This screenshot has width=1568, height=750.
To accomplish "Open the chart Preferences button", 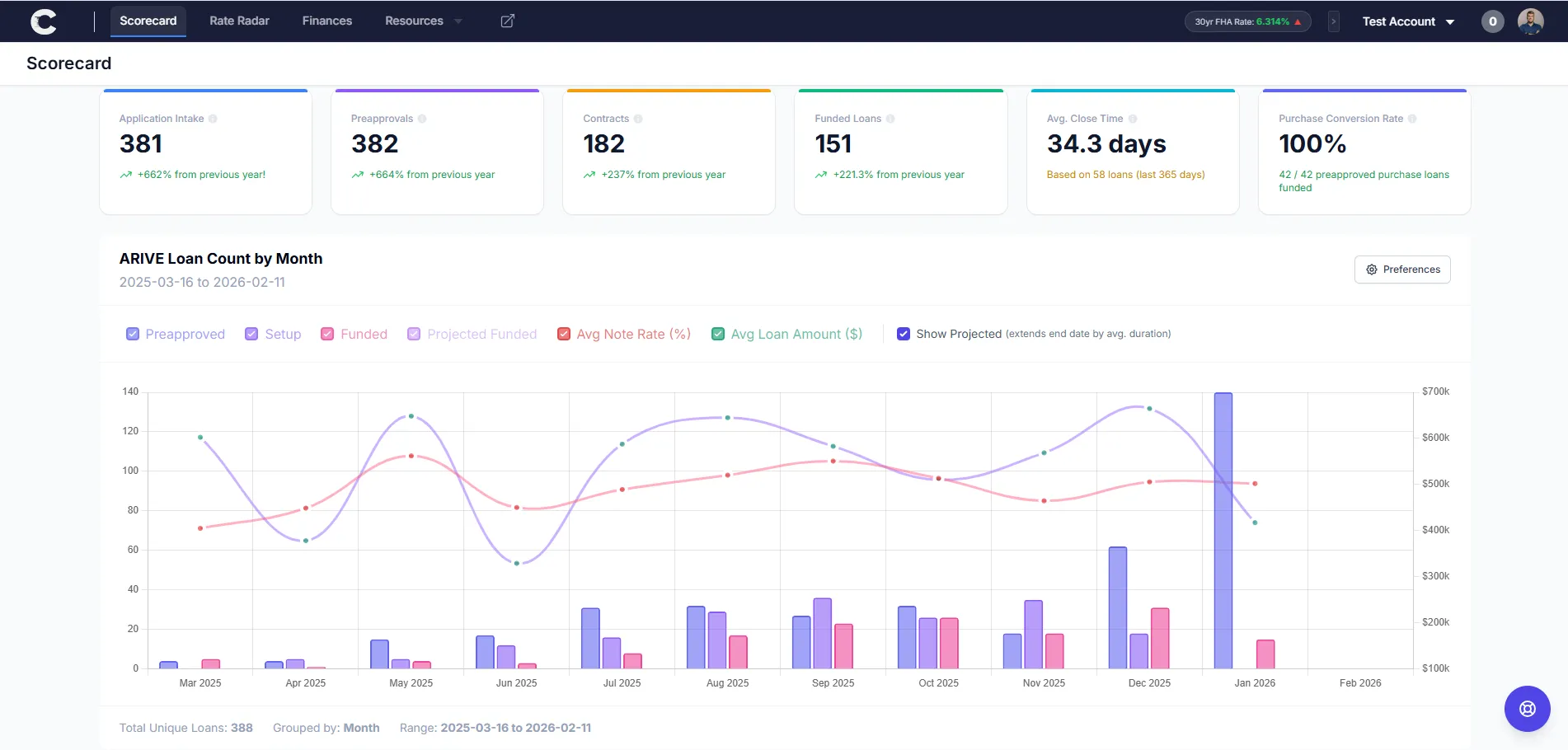I will coord(1402,270).
